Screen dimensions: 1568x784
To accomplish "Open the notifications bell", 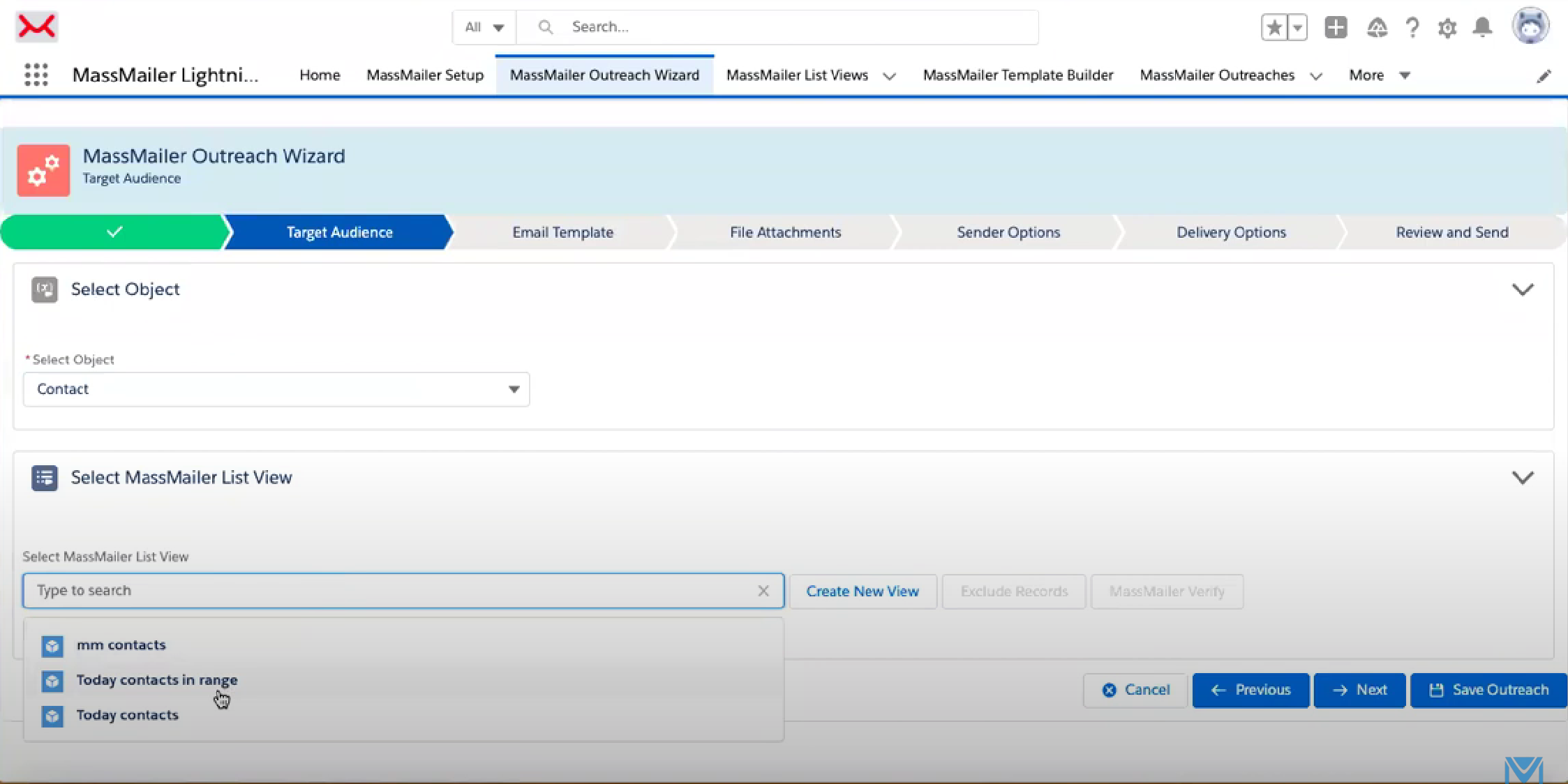I will point(1483,27).
